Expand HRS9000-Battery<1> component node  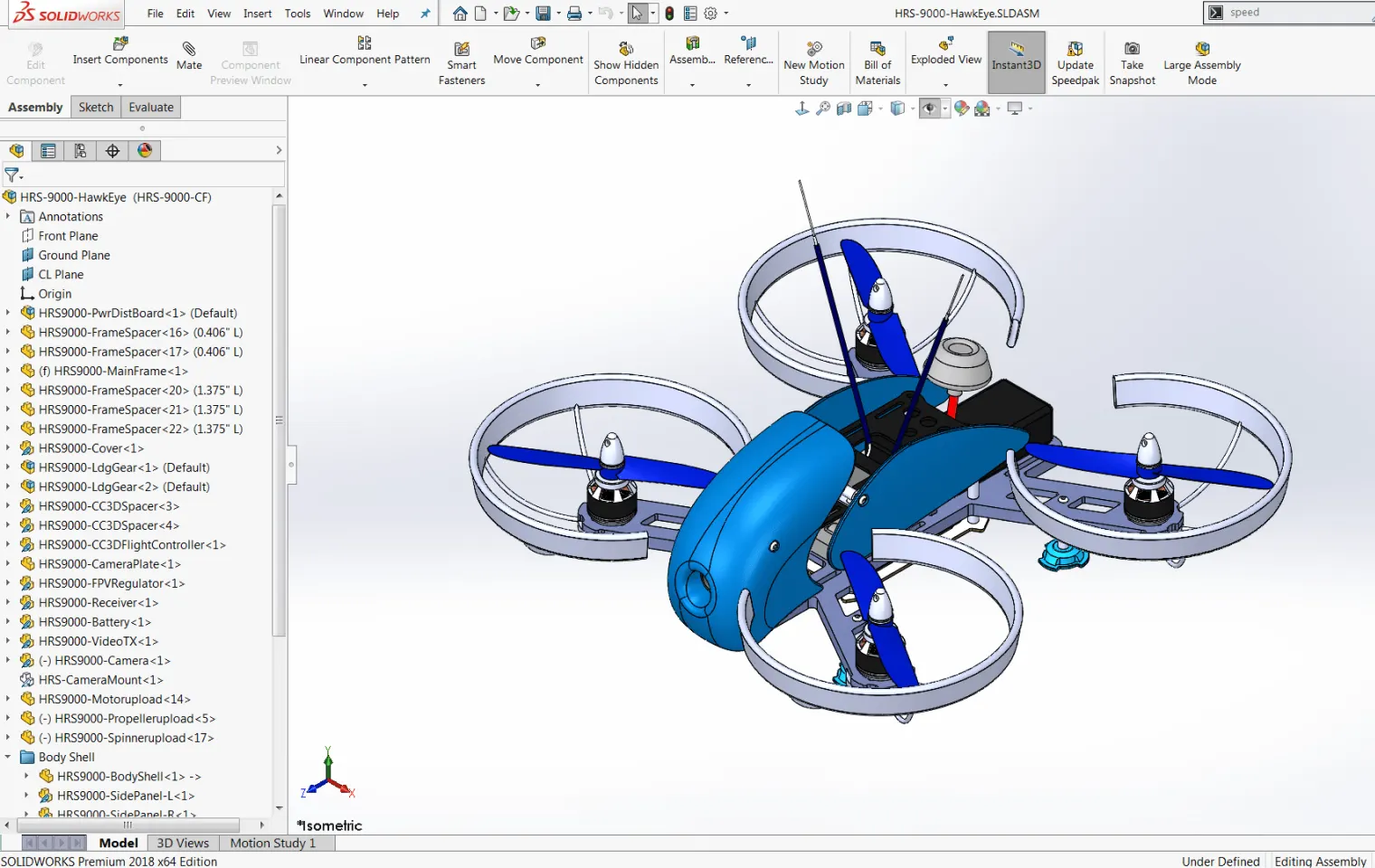click(x=8, y=622)
